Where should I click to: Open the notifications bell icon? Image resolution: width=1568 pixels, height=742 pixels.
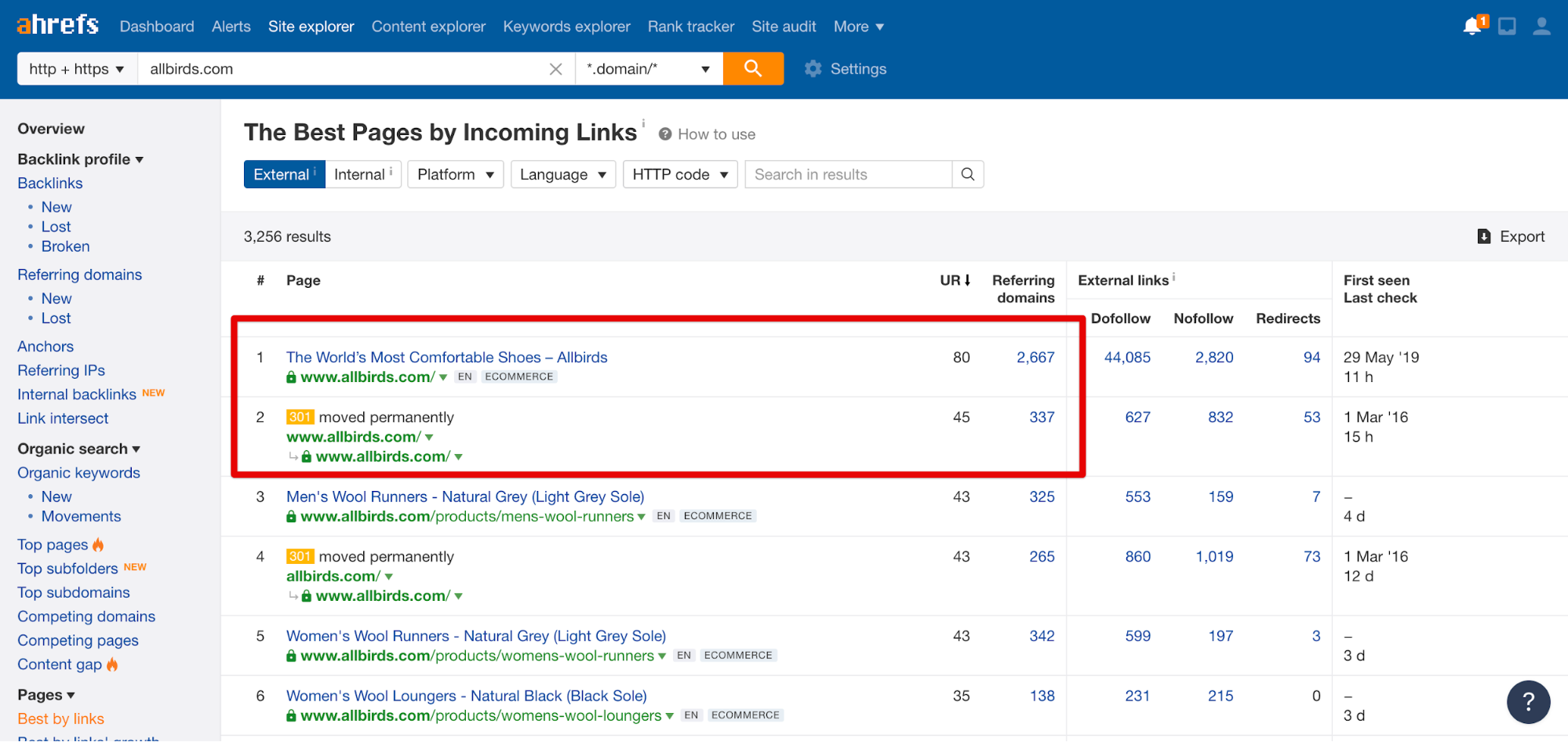pos(1472,27)
